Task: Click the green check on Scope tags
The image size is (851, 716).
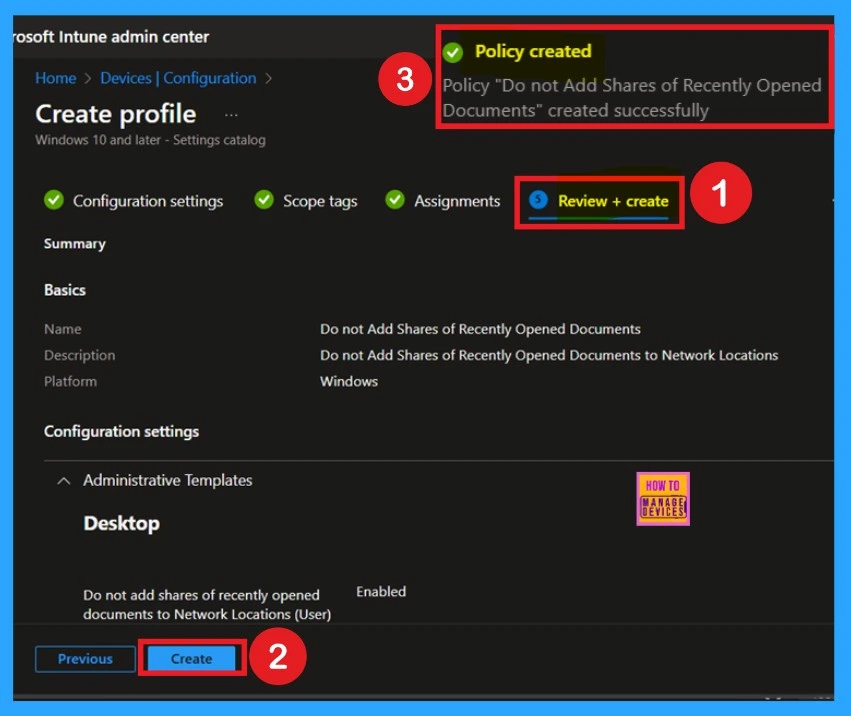Action: point(264,200)
